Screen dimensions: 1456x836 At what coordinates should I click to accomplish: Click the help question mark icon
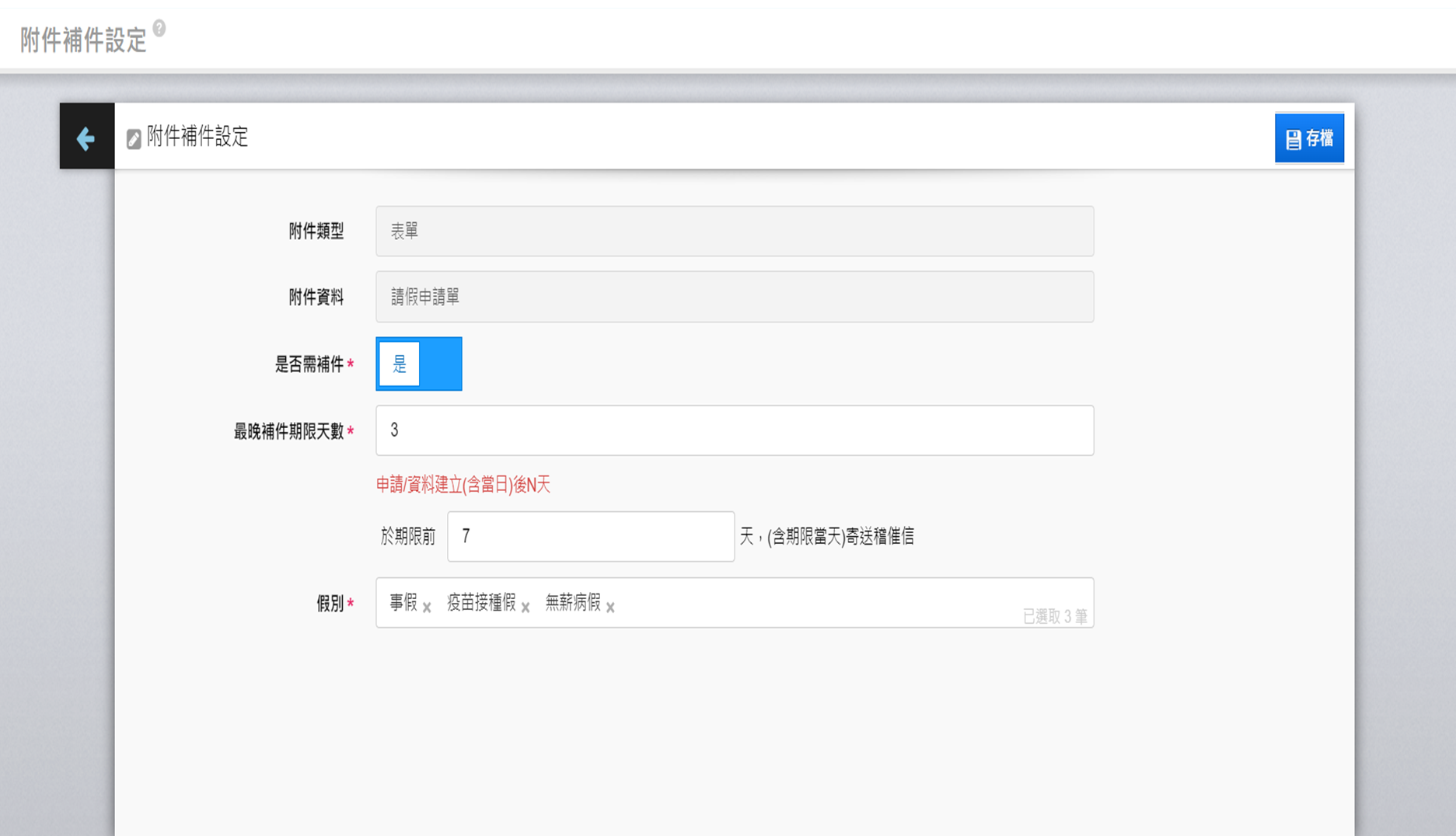[x=159, y=29]
